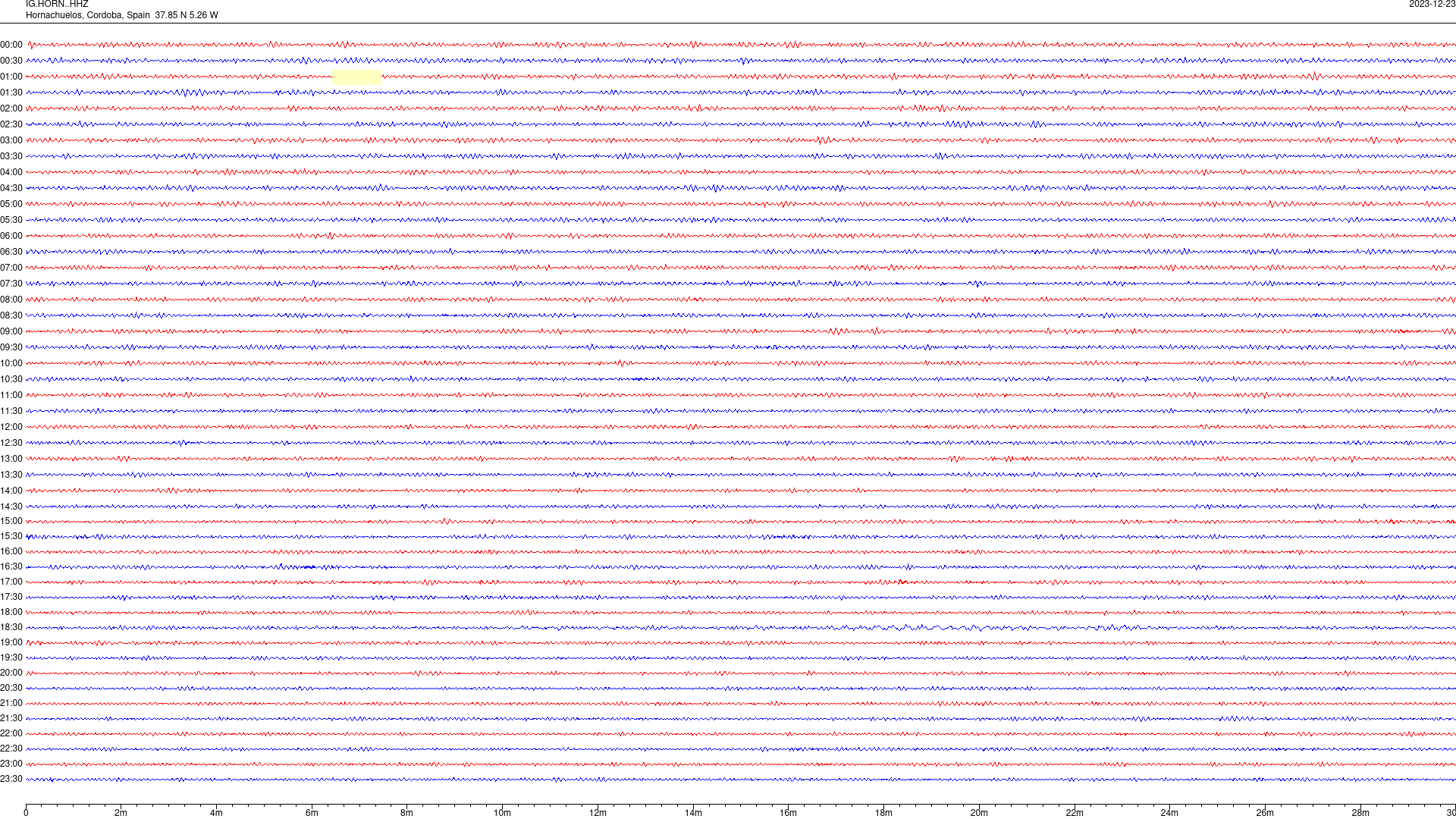The height and width of the screenshot is (819, 1456).
Task: Select the 17:30 time row label
Action: point(11,597)
